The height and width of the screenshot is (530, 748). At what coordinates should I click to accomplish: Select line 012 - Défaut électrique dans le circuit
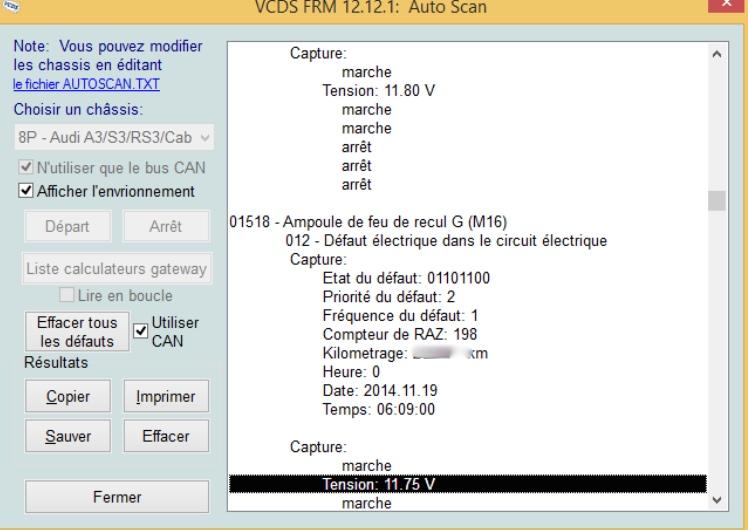[x=446, y=240]
